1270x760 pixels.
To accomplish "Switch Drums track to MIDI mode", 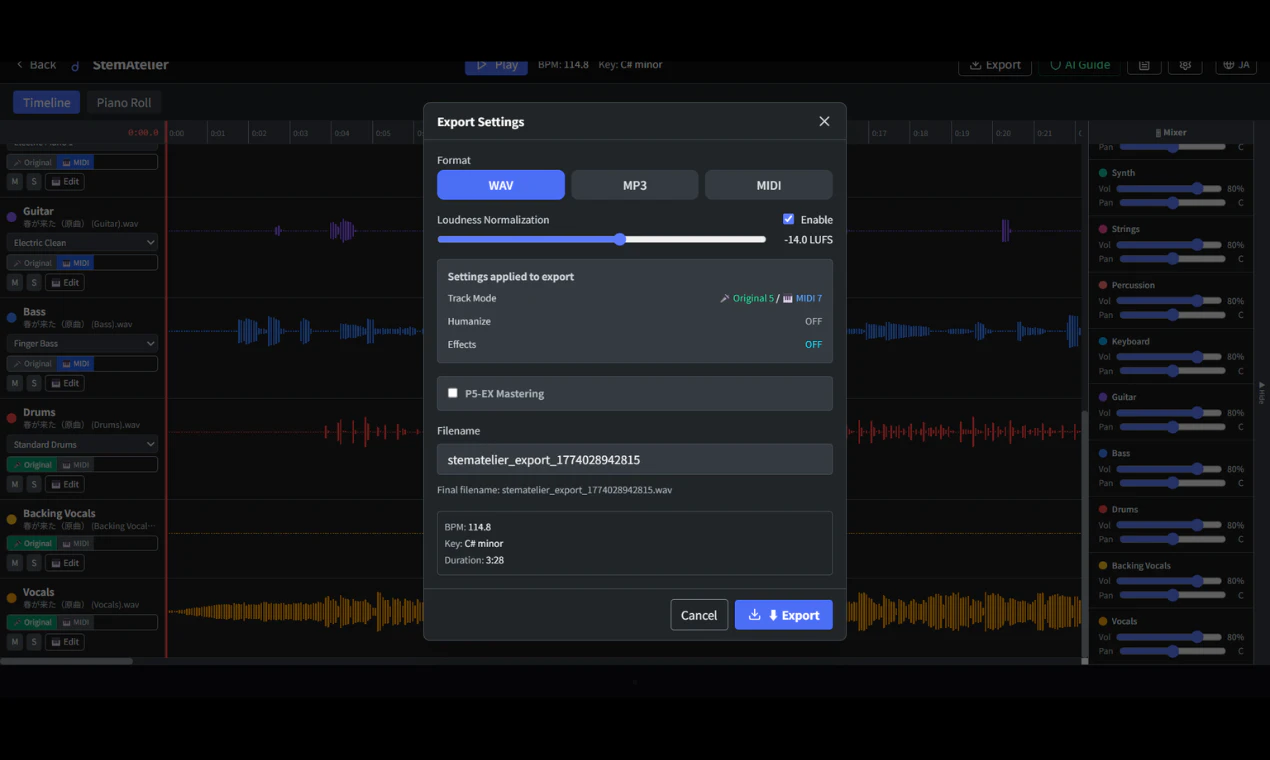I will (76, 465).
